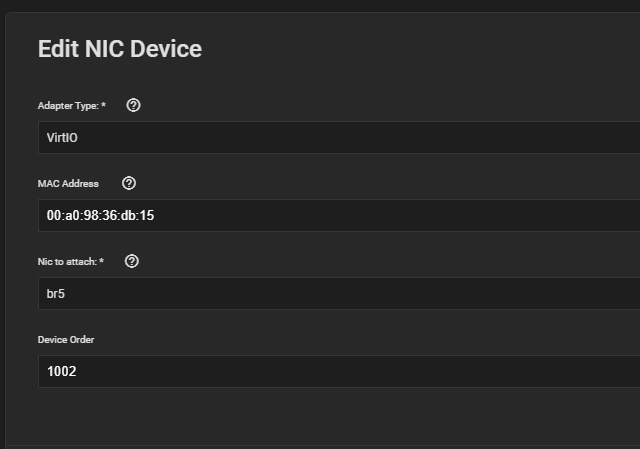
Task: Click empty panel area below Device Order
Action: [x=320, y=415]
